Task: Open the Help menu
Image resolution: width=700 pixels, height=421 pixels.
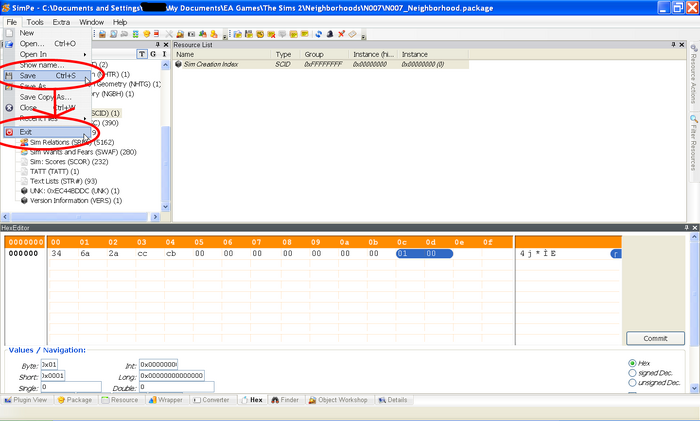Action: pos(120,22)
